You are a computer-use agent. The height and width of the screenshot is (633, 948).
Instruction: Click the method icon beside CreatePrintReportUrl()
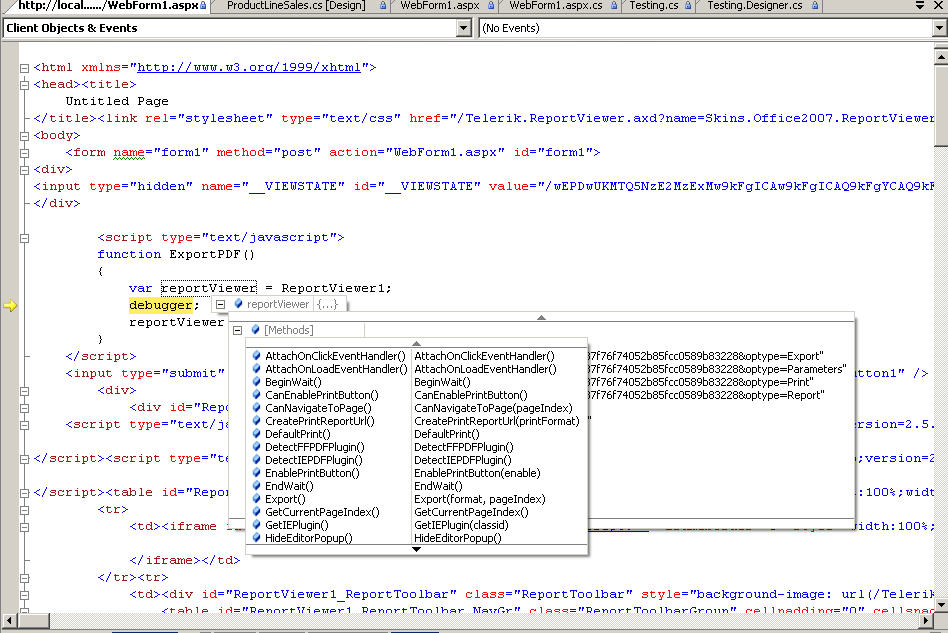click(256, 421)
